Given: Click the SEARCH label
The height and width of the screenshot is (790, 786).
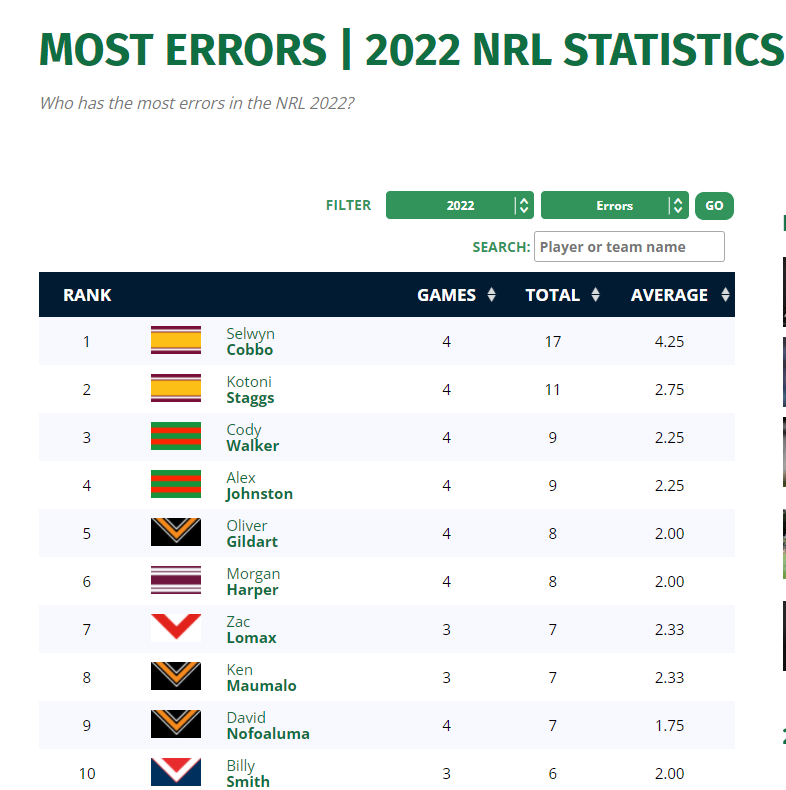Looking at the screenshot, I should (x=501, y=247).
